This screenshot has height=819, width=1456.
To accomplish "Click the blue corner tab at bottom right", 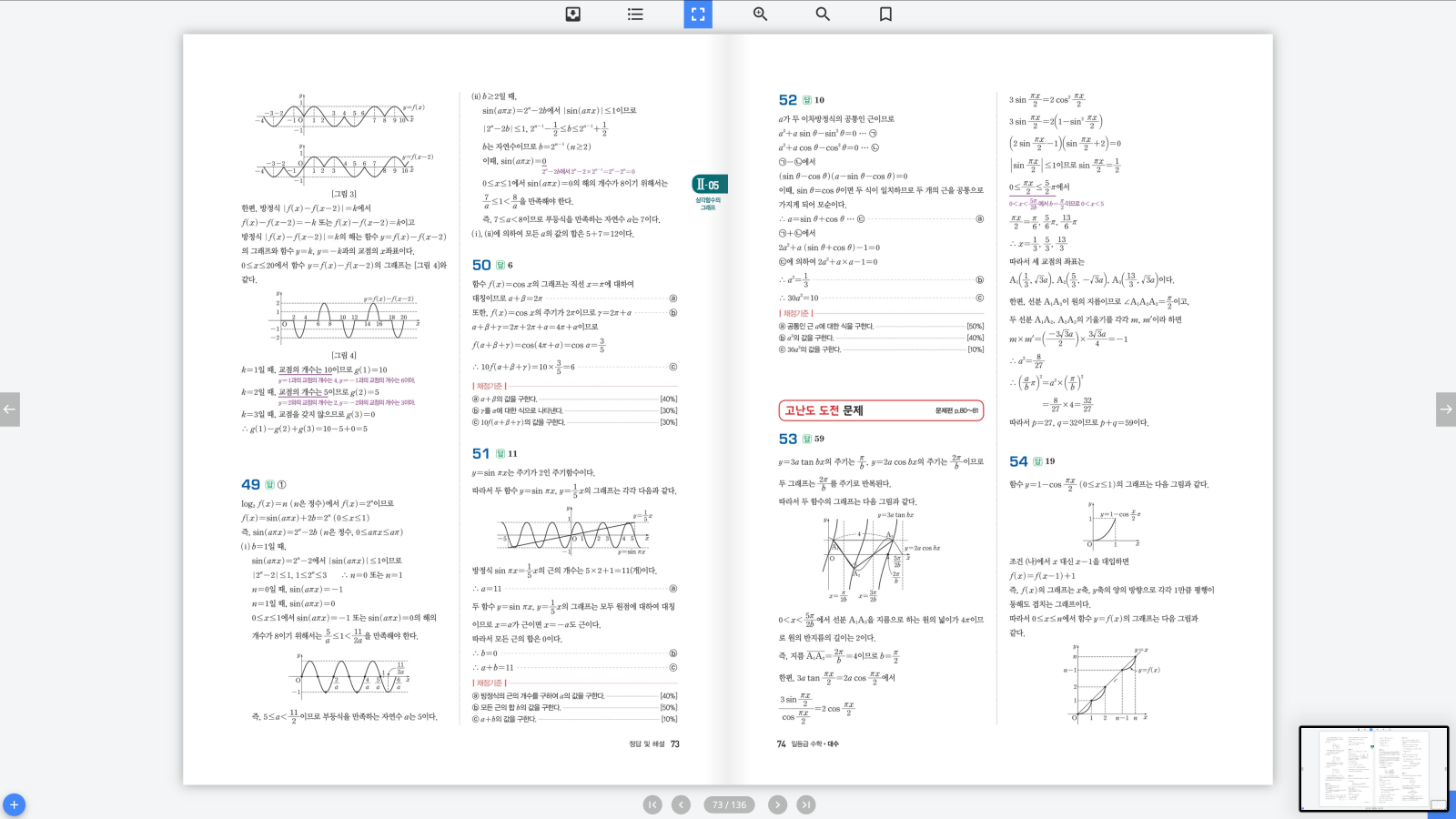I will (1442, 806).
